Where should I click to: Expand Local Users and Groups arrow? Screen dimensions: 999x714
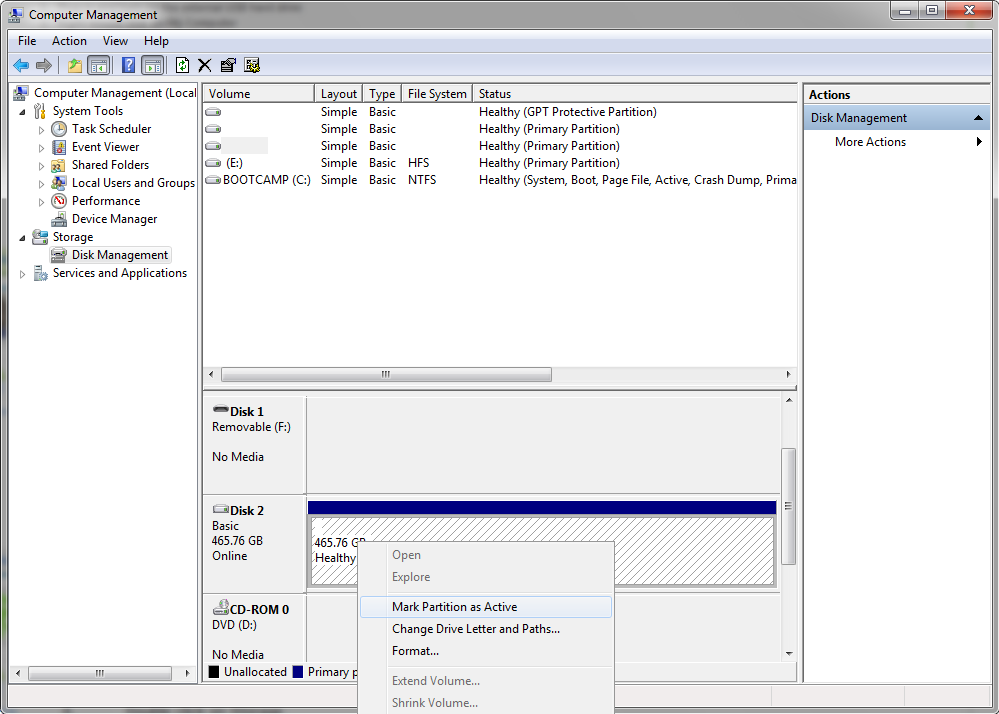point(41,184)
